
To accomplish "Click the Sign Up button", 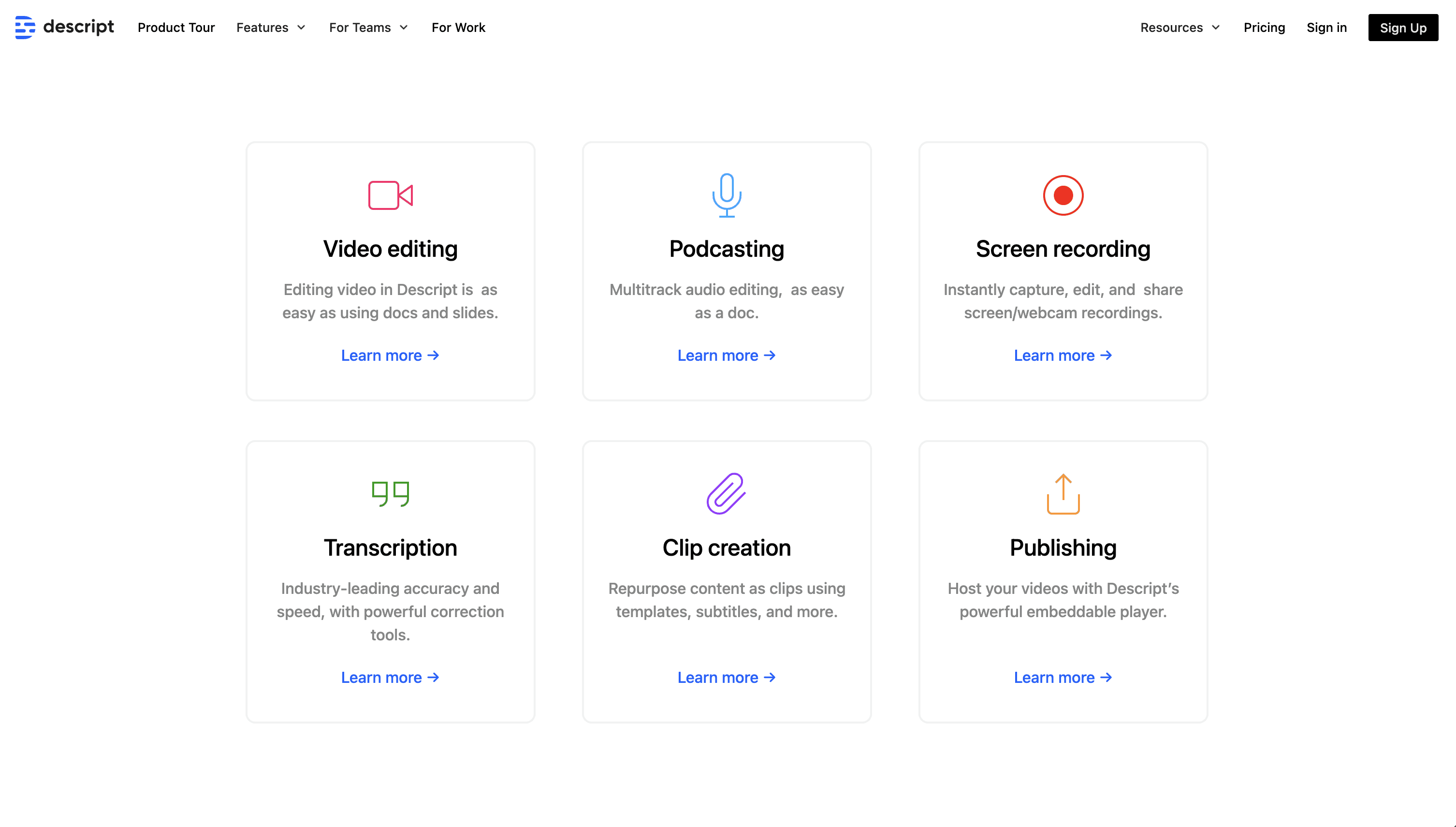I will point(1403,27).
